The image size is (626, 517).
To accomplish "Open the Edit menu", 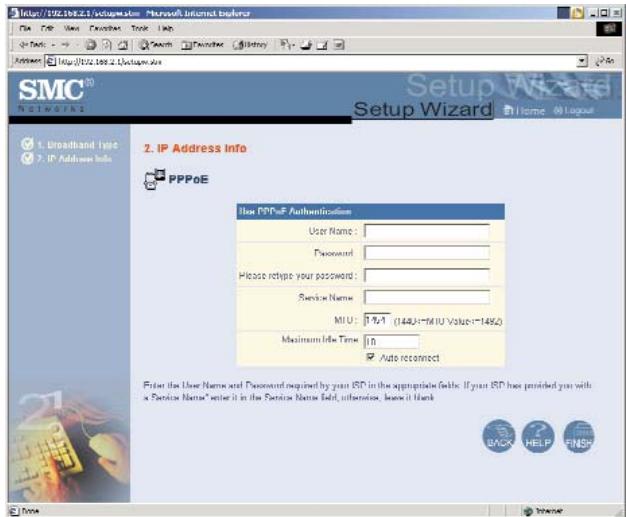I will (x=47, y=28).
